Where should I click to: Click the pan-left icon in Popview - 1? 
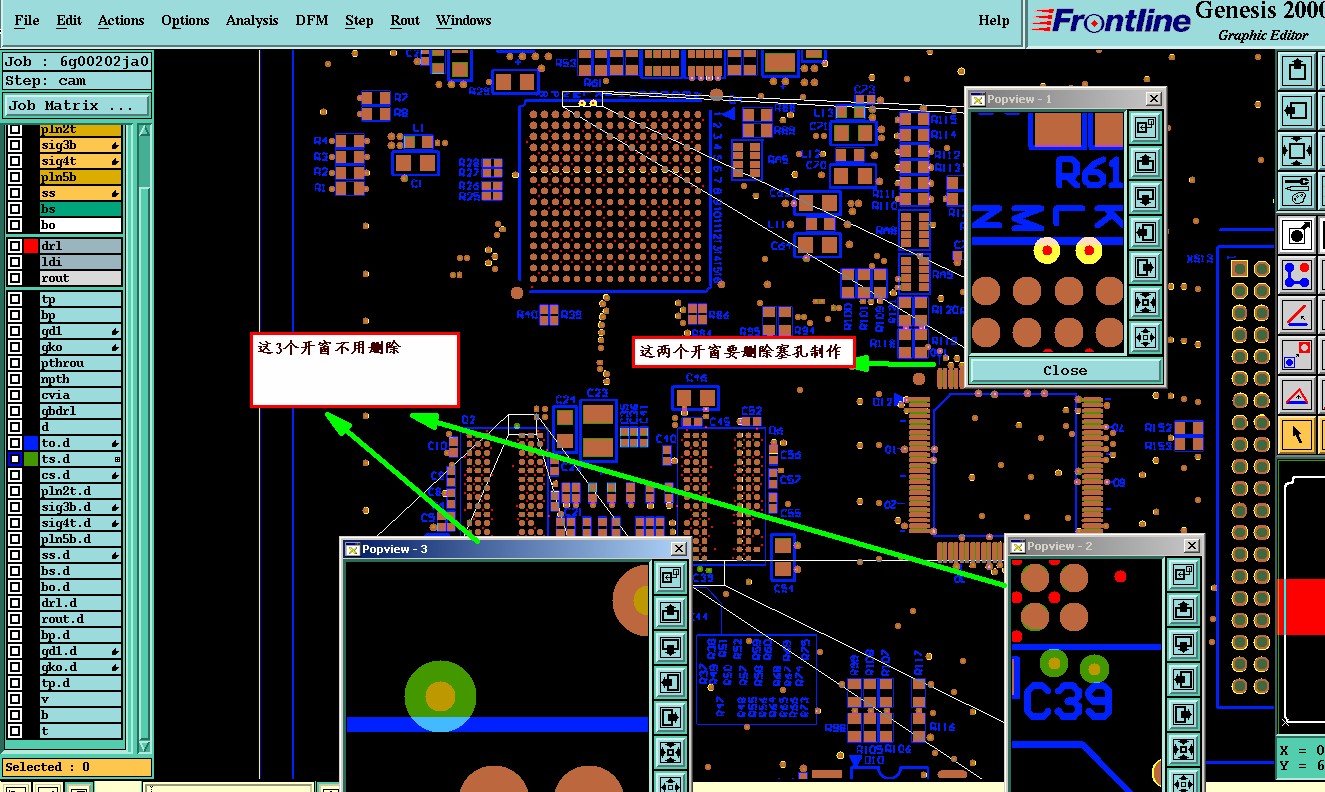(1145, 232)
